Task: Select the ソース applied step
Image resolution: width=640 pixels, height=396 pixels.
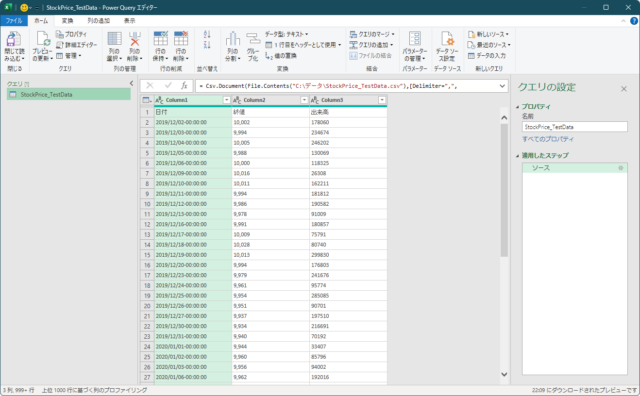Action: [575, 168]
